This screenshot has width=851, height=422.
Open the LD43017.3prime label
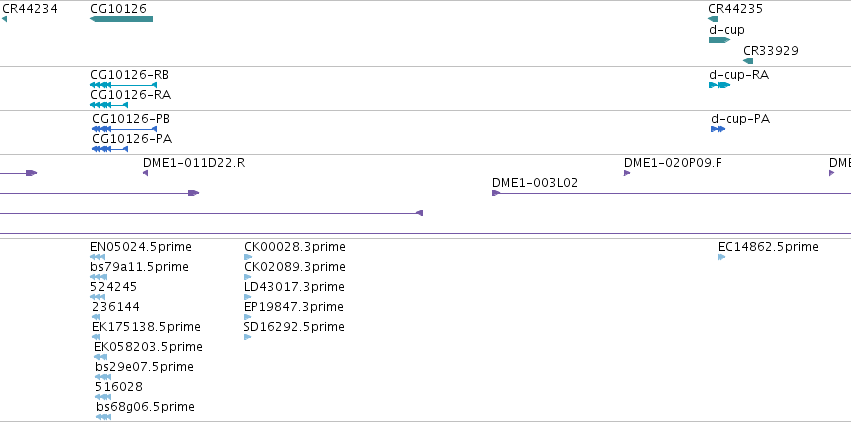[x=294, y=286]
